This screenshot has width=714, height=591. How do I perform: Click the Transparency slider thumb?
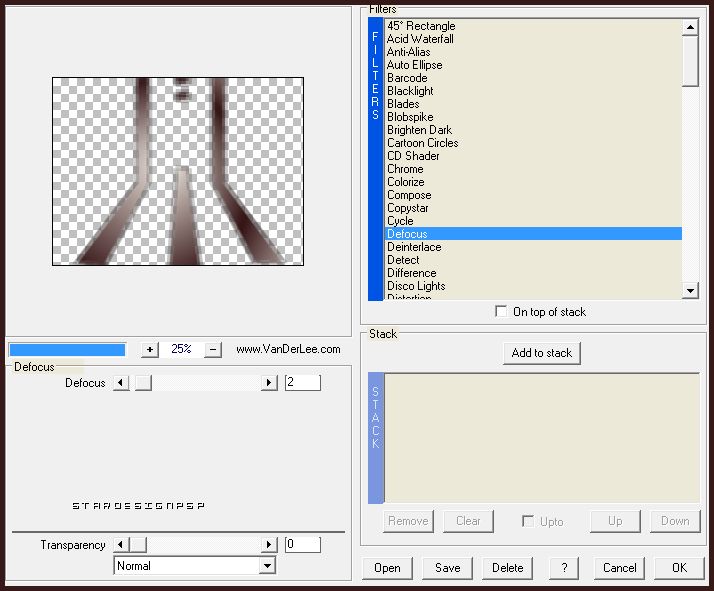pyautogui.click(x=138, y=544)
